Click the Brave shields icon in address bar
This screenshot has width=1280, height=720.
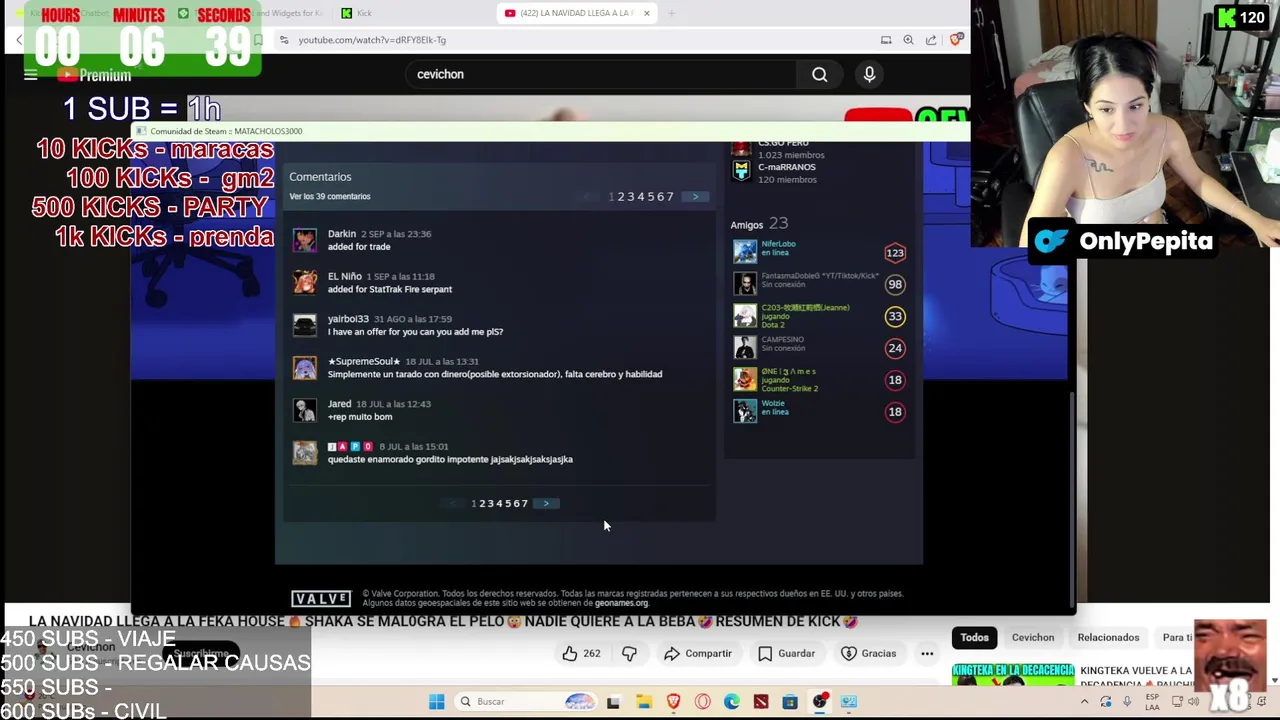pos(956,40)
